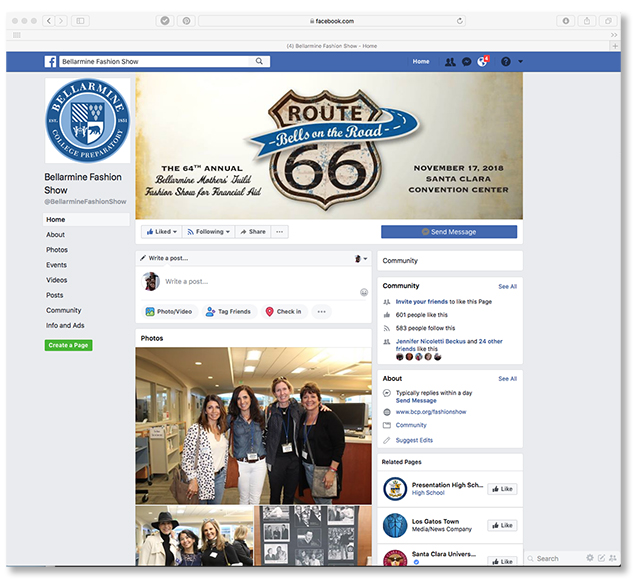640x579 pixels.
Task: Click Home in the blue header bar
Action: 421,62
